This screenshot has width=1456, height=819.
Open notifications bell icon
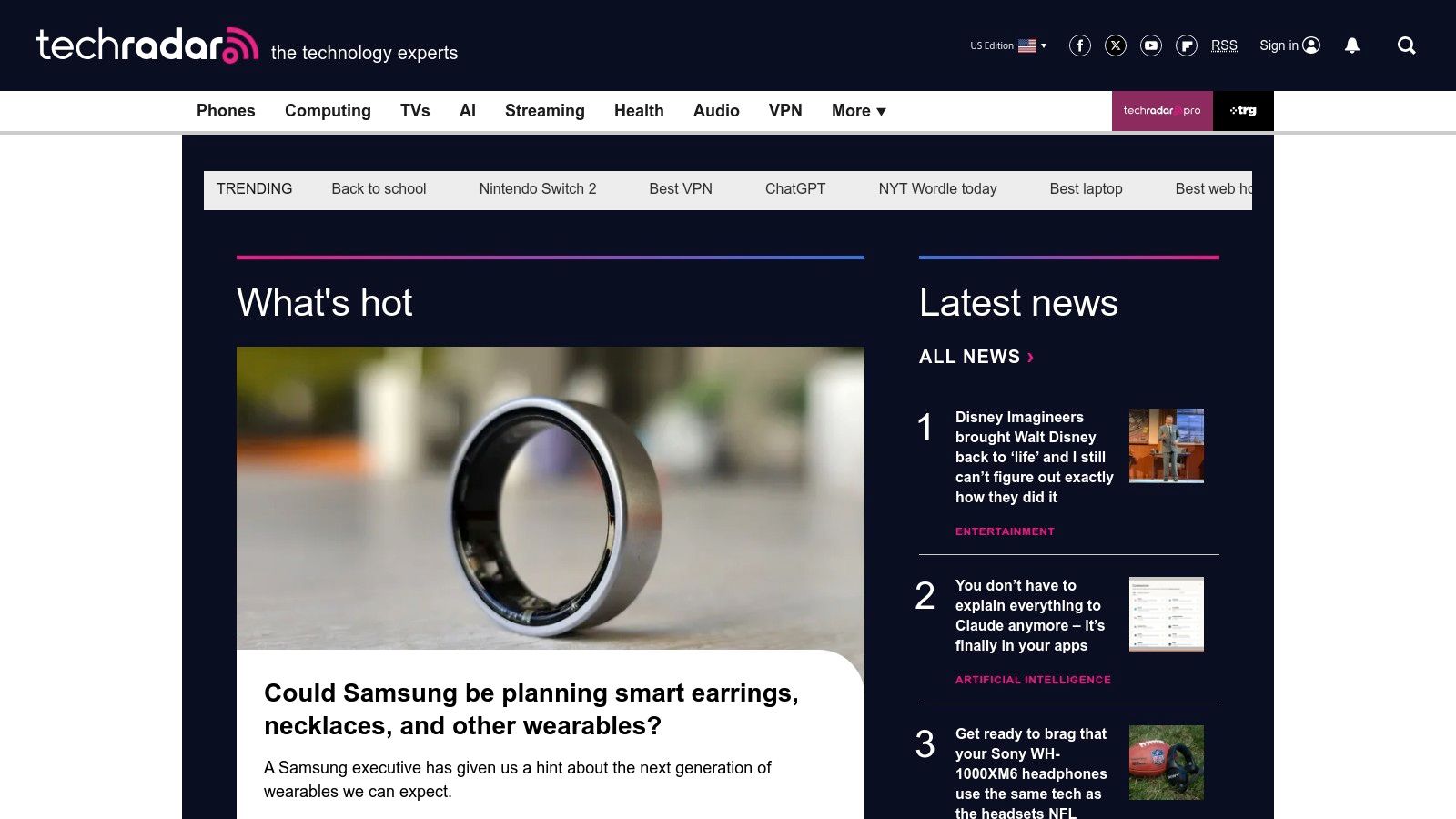coord(1352,45)
